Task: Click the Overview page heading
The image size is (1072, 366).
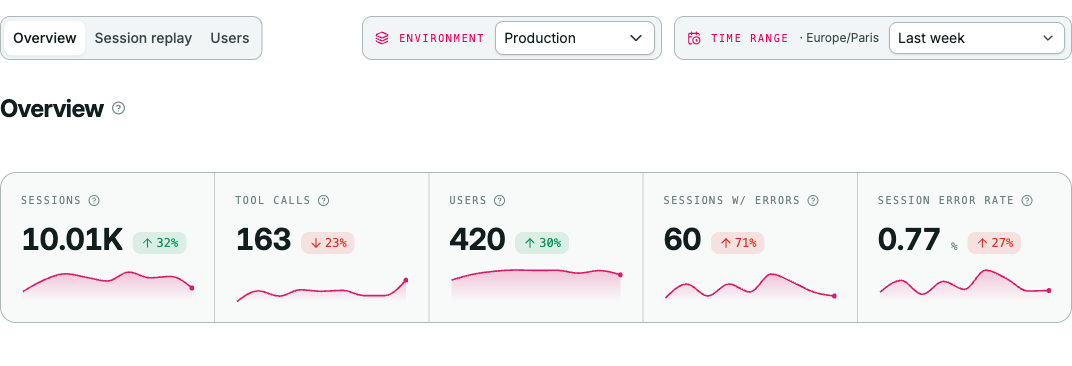Action: pyautogui.click(x=52, y=108)
